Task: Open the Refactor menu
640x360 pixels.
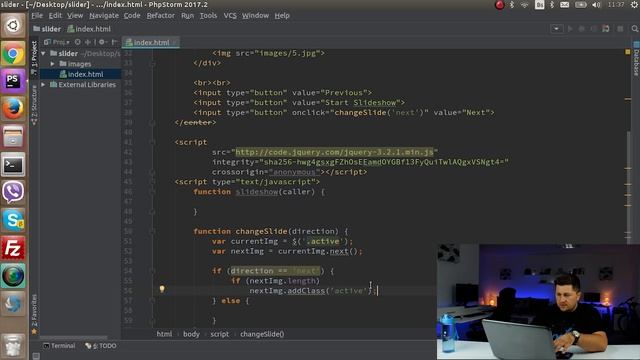Action: 160,16
